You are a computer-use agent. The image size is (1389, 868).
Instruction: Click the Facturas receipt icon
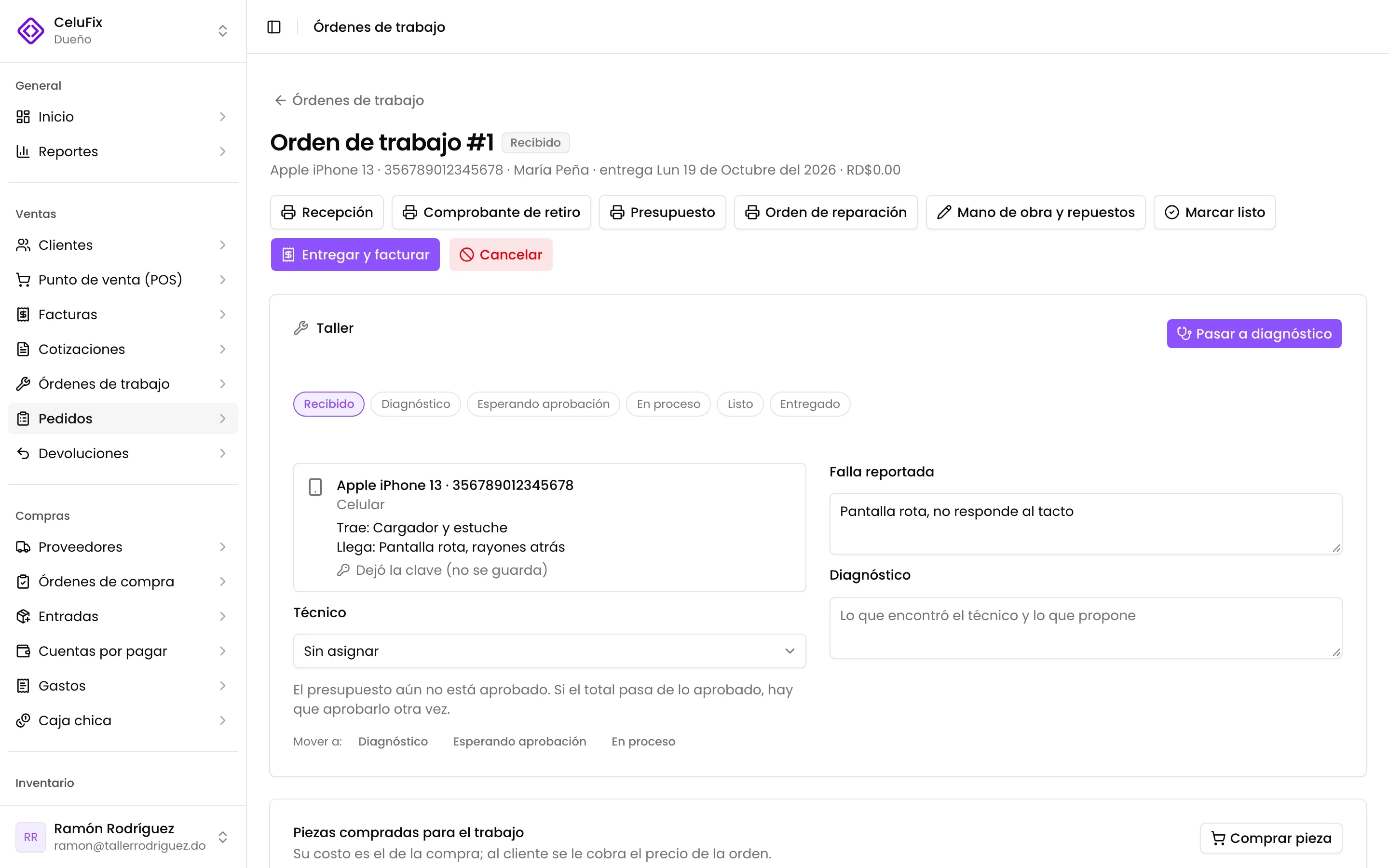(x=23, y=314)
